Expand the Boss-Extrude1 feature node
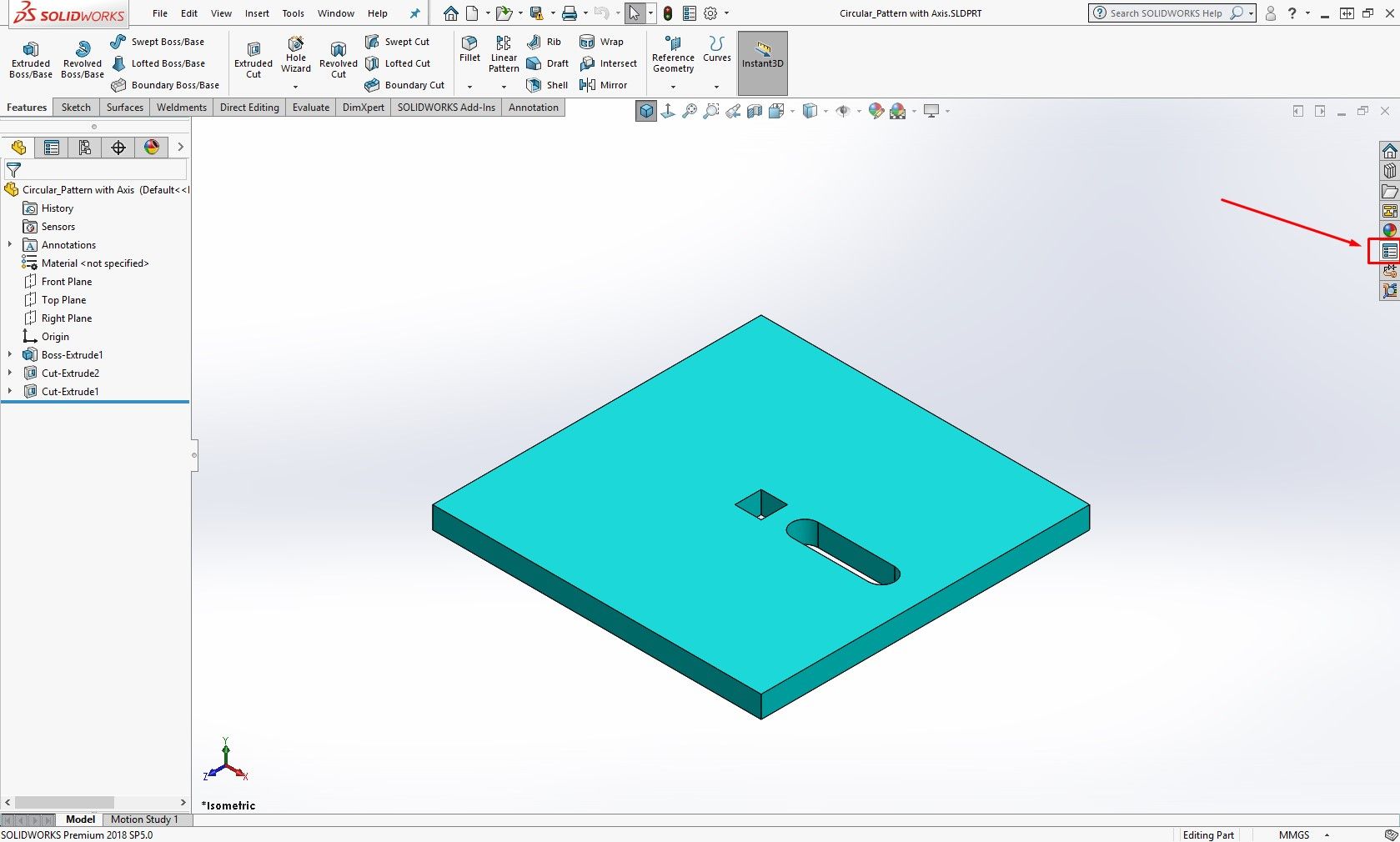Screen dimensions: 1400x842 coord(10,355)
